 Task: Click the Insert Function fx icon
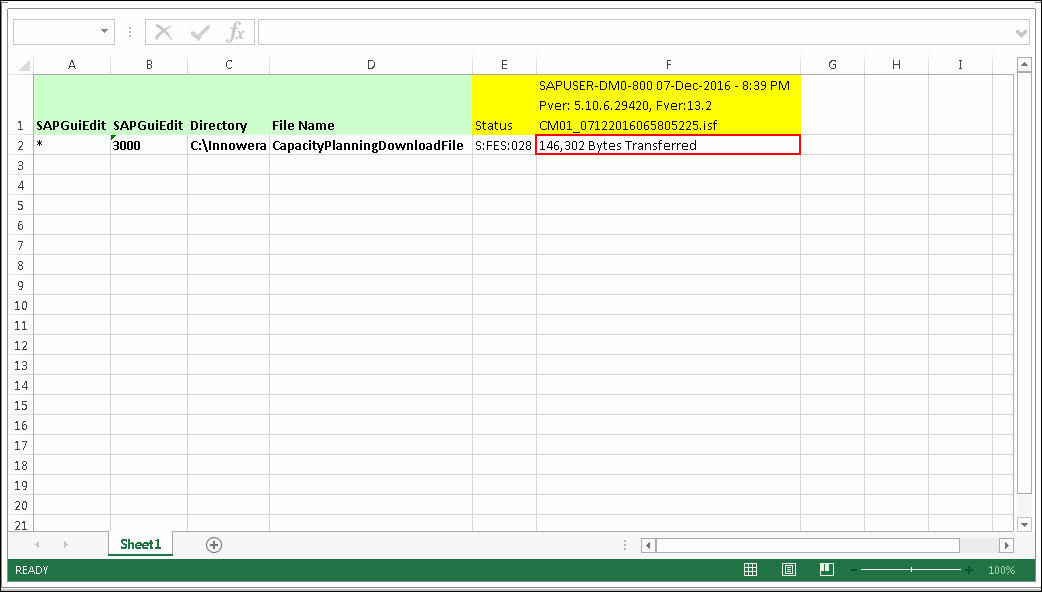(x=235, y=33)
